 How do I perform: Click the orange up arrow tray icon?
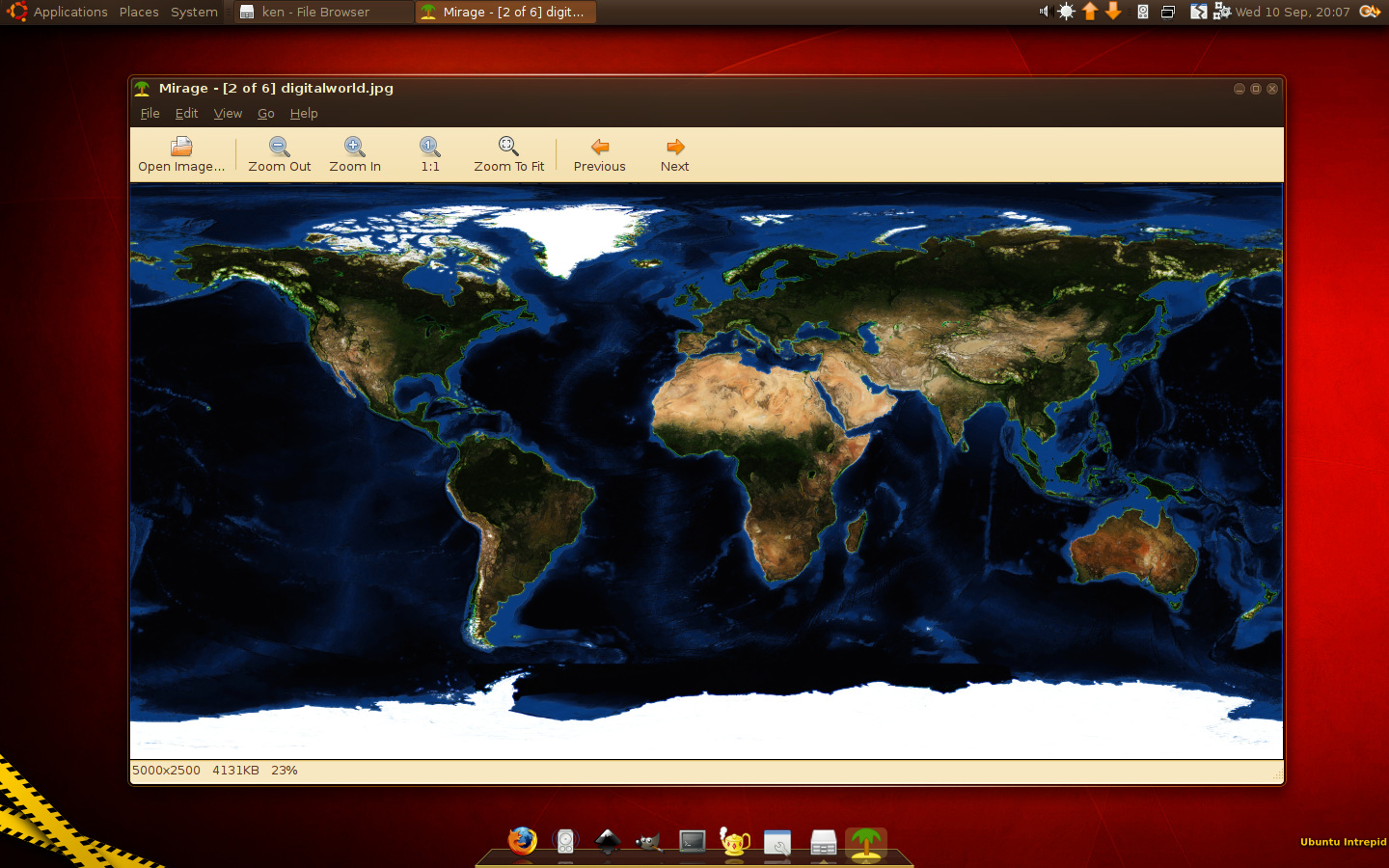(x=1090, y=12)
